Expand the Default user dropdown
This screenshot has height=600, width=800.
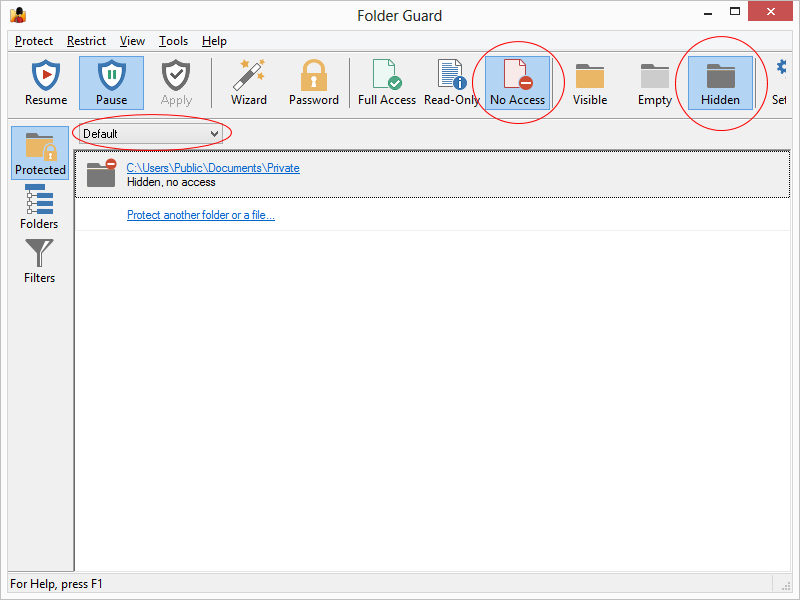click(x=151, y=133)
